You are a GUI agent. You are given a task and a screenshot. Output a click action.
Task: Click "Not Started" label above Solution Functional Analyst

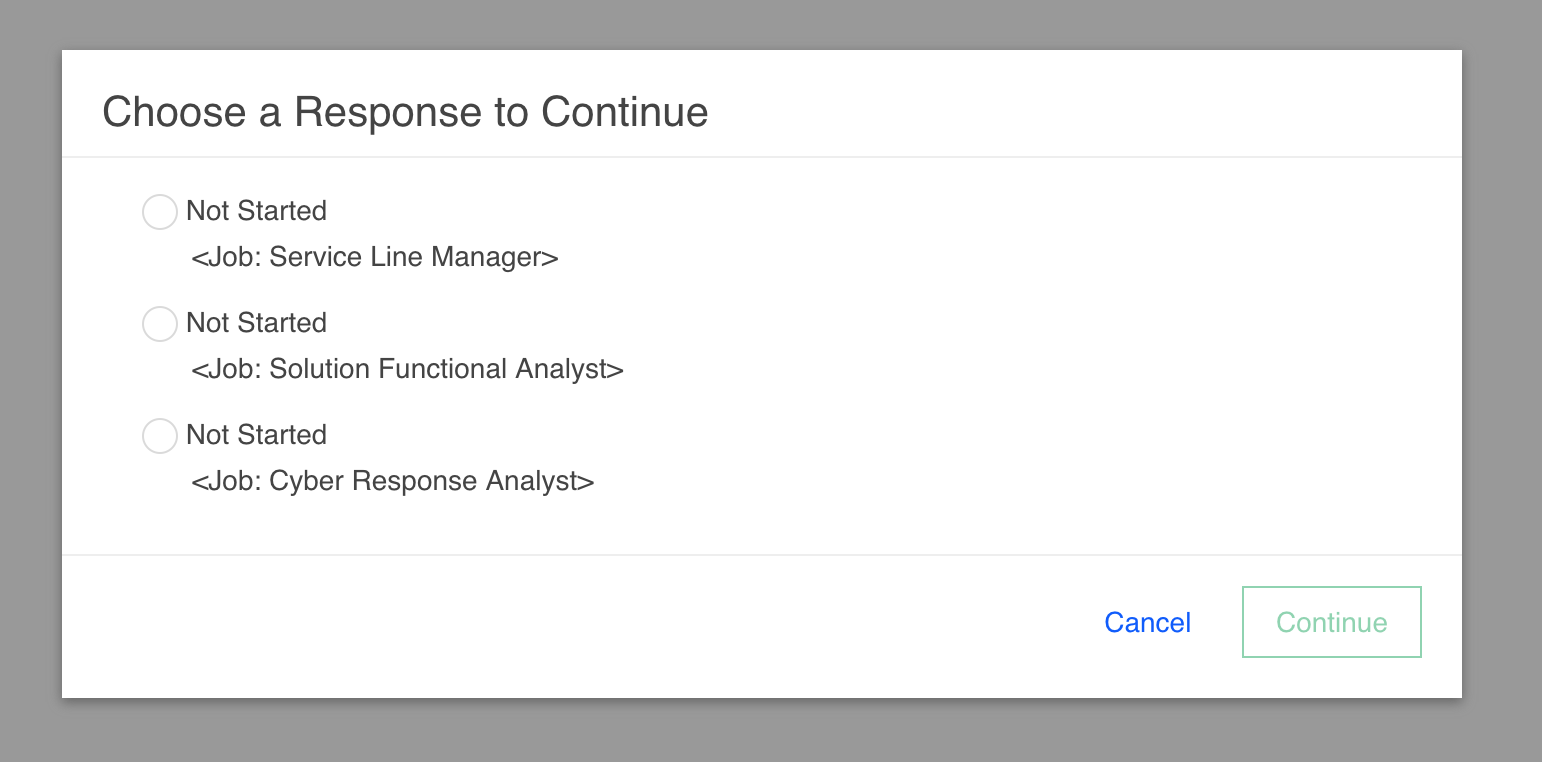pyautogui.click(x=256, y=323)
